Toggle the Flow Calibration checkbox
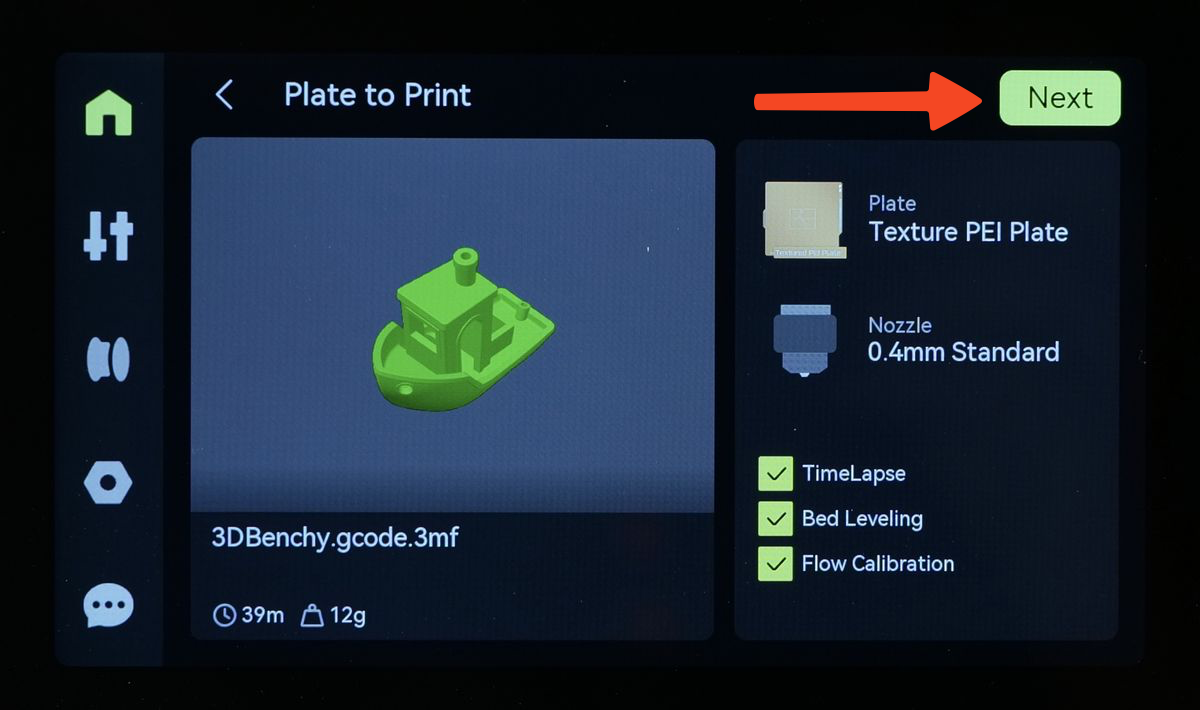Viewport: 1200px width, 710px height. click(775, 564)
